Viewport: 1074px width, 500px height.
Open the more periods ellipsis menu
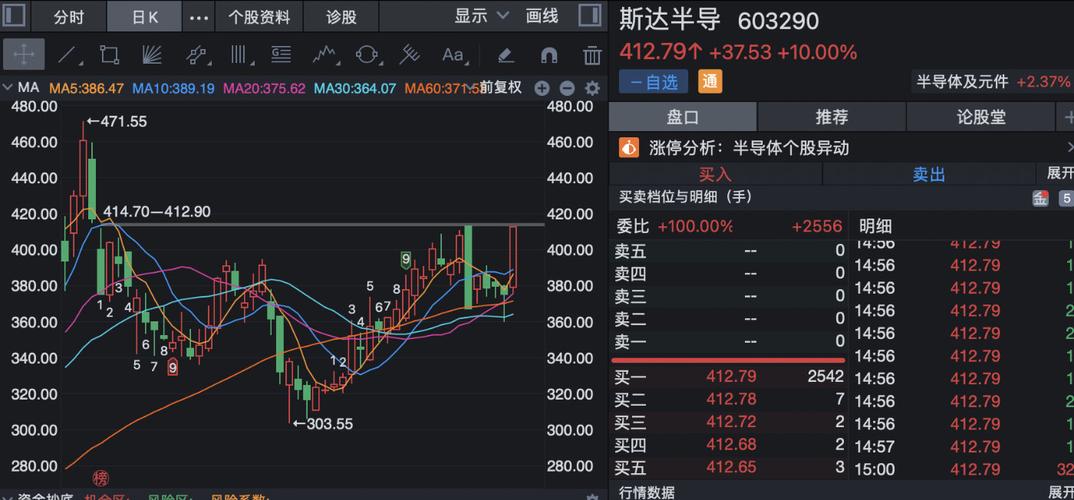tap(199, 17)
